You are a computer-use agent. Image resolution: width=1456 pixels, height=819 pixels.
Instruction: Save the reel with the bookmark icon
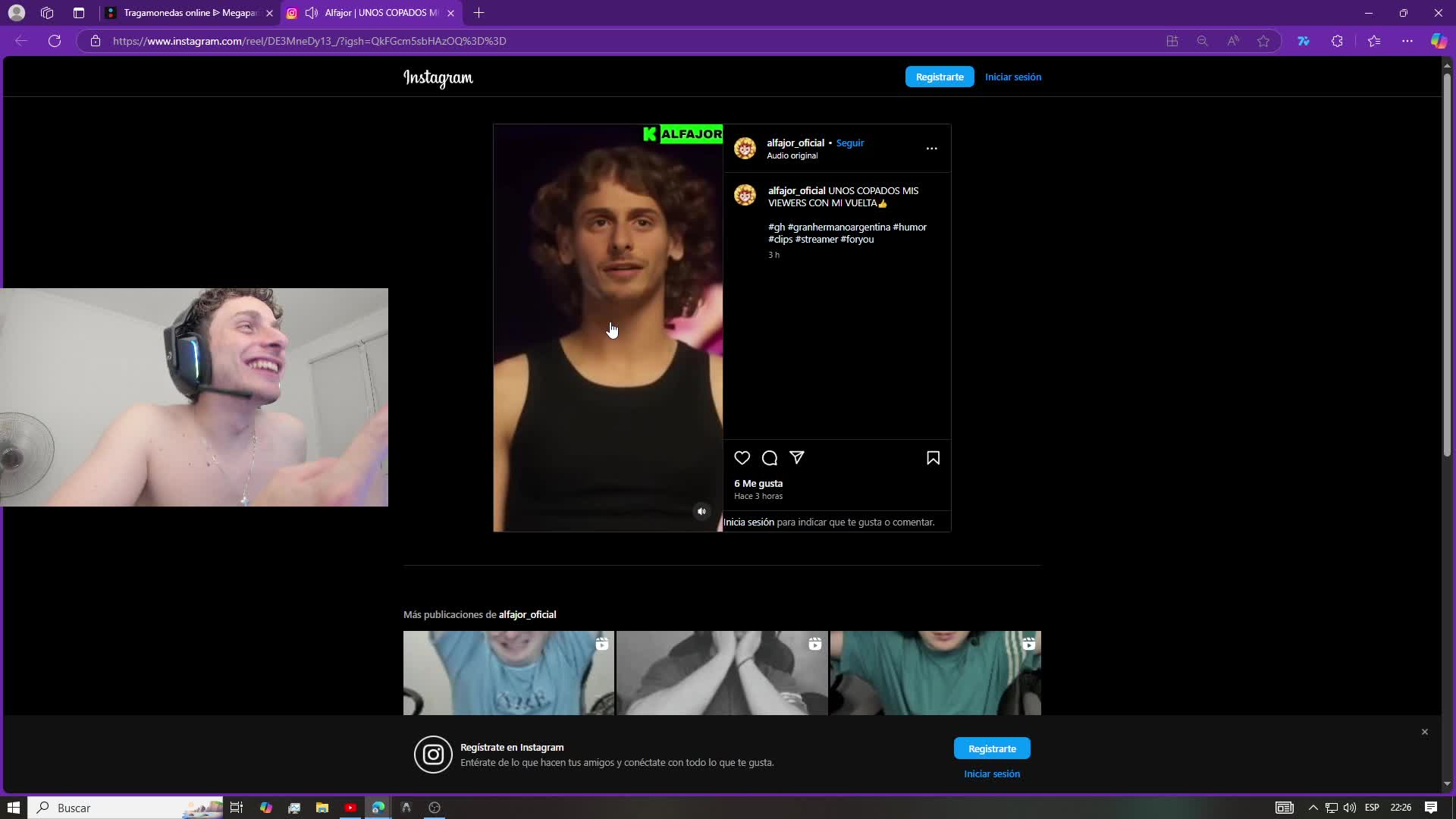pos(933,457)
